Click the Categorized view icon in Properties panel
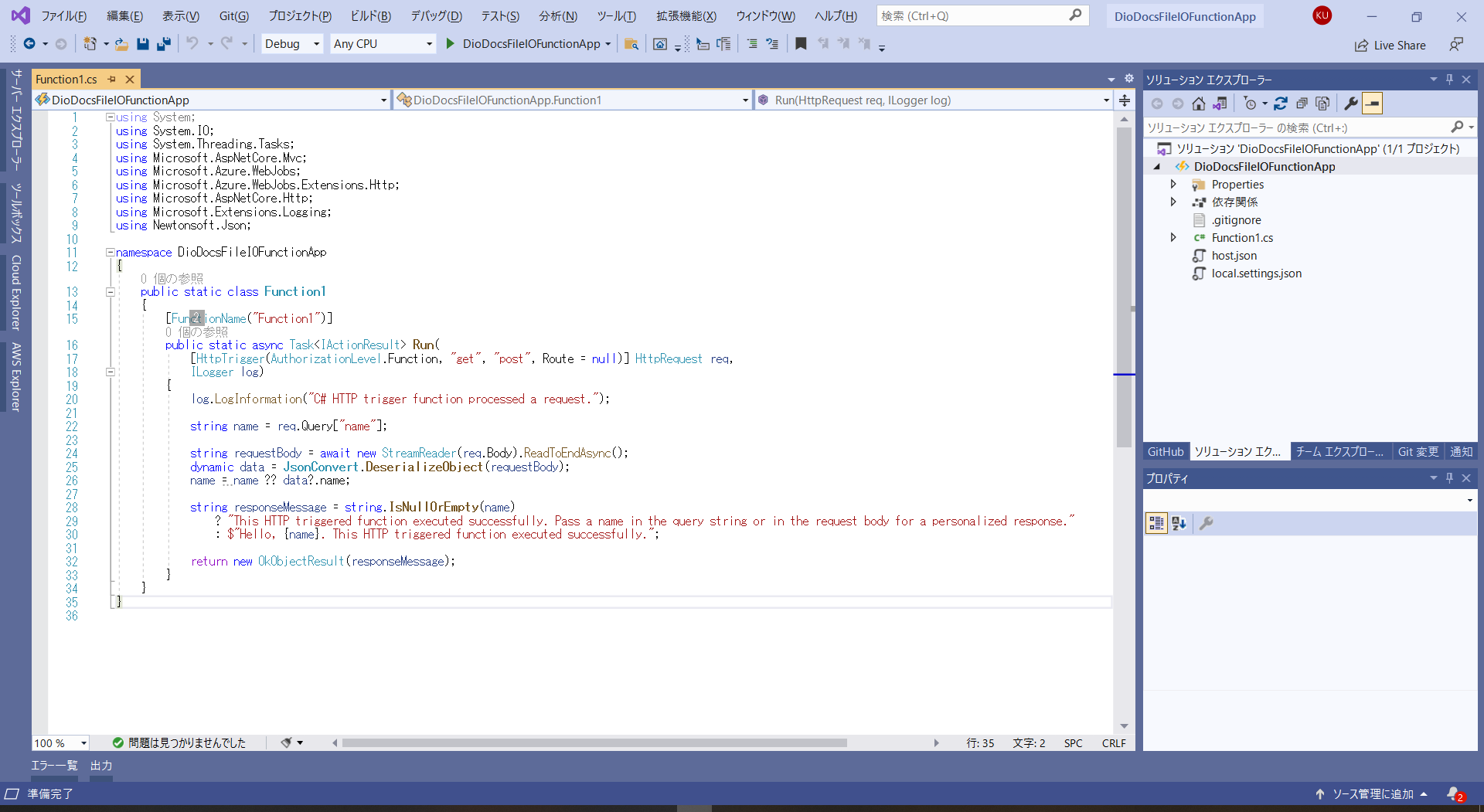 (1156, 523)
